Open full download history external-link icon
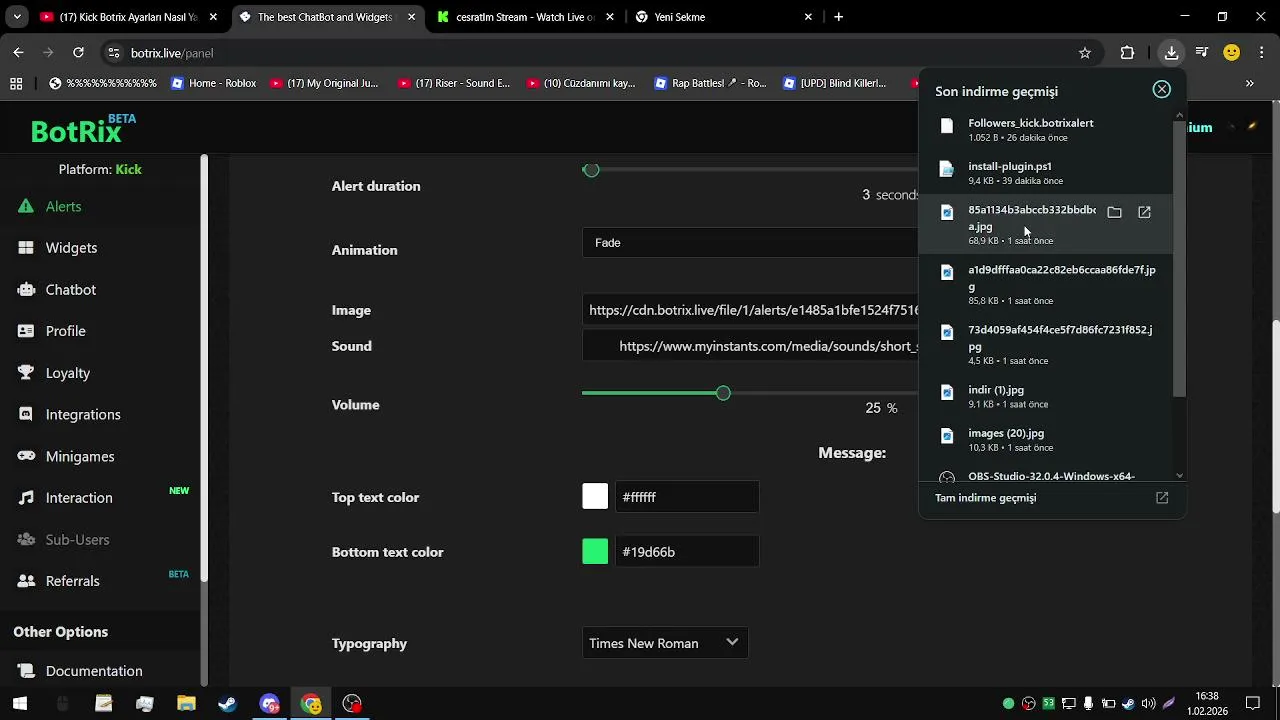Image resolution: width=1280 pixels, height=720 pixels. [1162, 498]
